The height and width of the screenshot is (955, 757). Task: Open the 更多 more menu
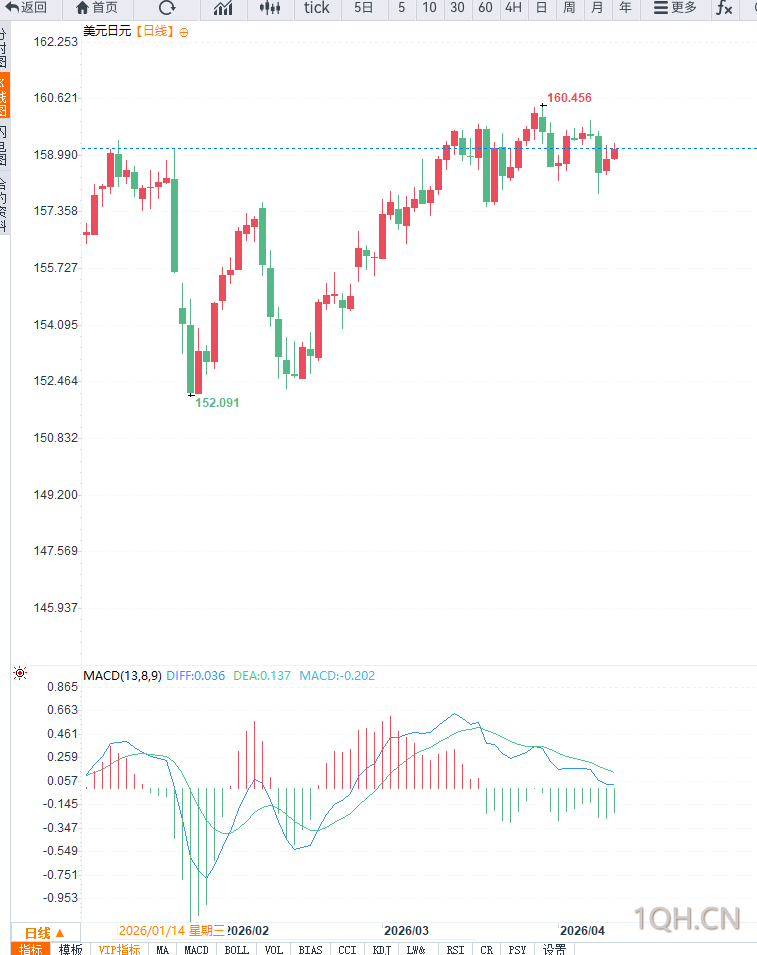pos(675,8)
